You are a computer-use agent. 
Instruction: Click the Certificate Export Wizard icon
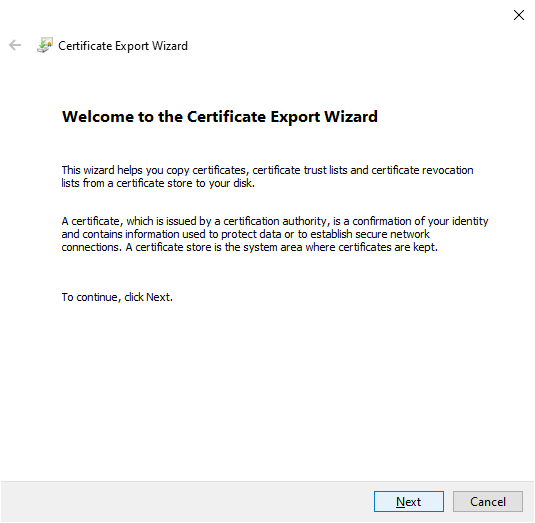[x=45, y=45]
